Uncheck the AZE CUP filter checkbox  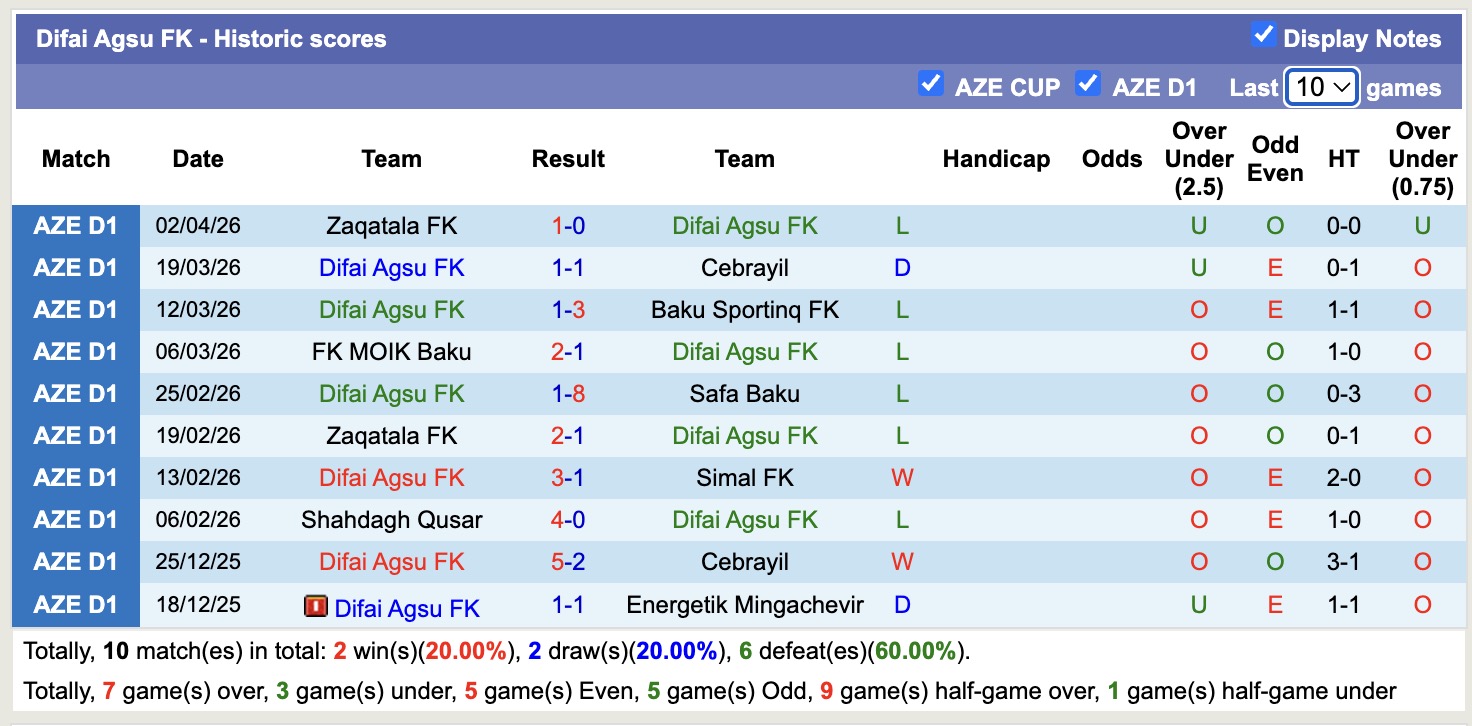(x=930, y=84)
